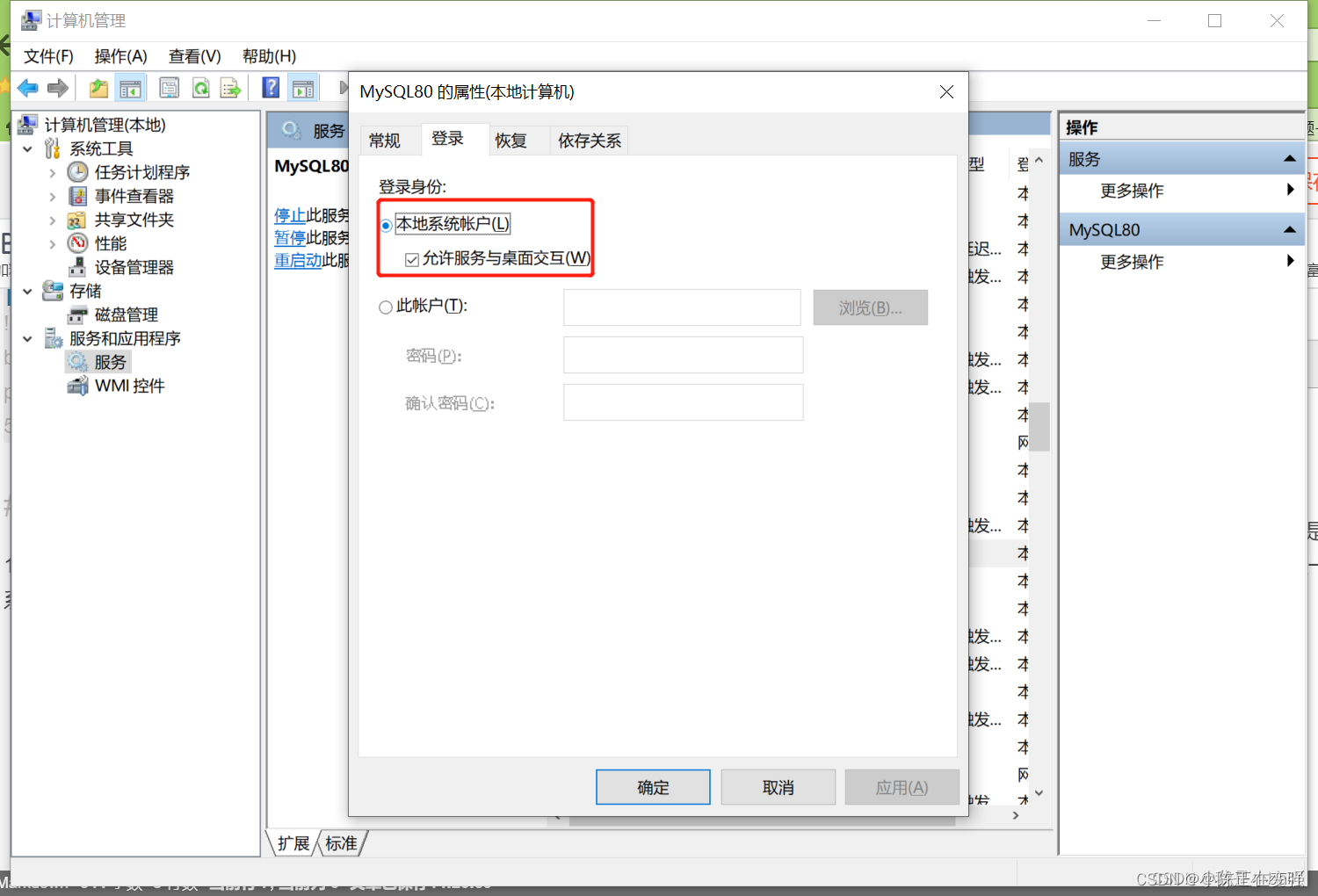The height and width of the screenshot is (896, 1318).
Task: Click the Forward navigation arrow icon
Action: tap(58, 88)
